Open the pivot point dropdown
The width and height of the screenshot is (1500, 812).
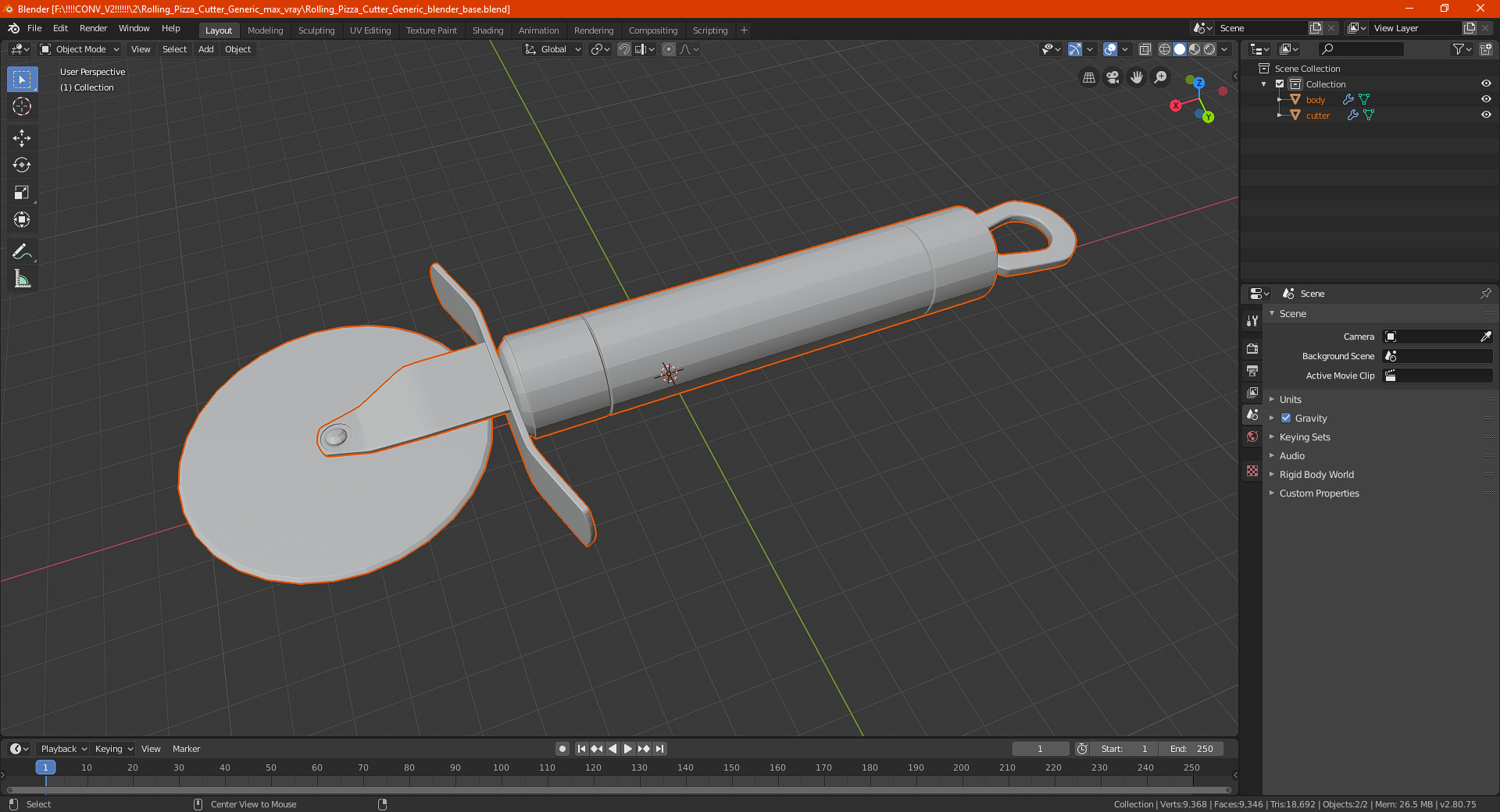600,49
